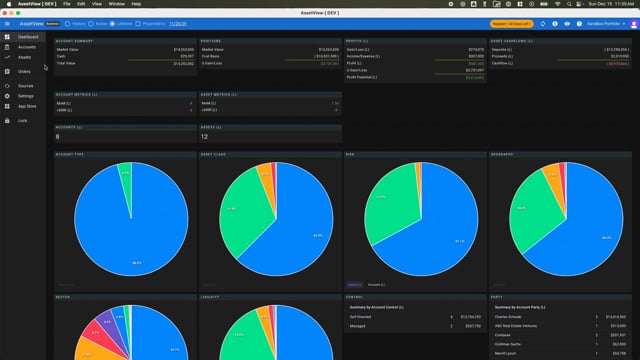Open the Wi-Fi status menu

(x=558, y=4)
